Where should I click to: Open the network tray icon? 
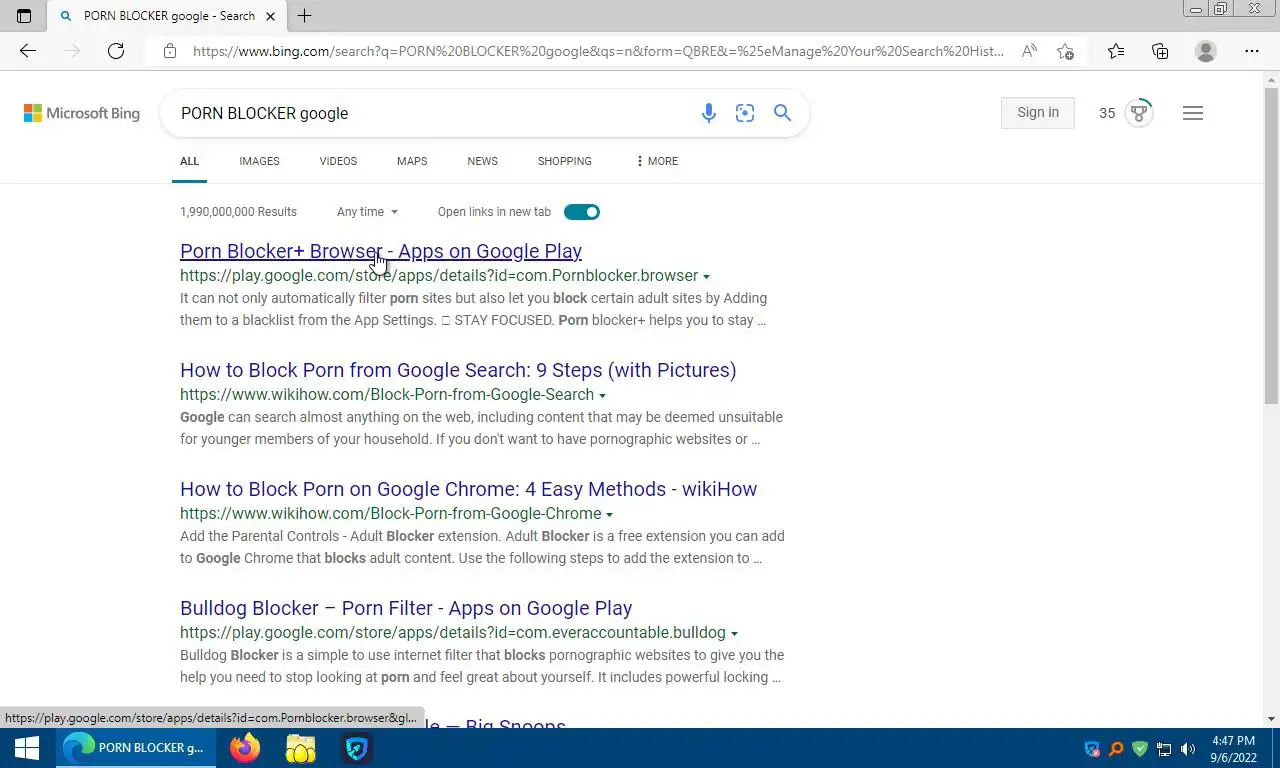pyautogui.click(x=1164, y=749)
